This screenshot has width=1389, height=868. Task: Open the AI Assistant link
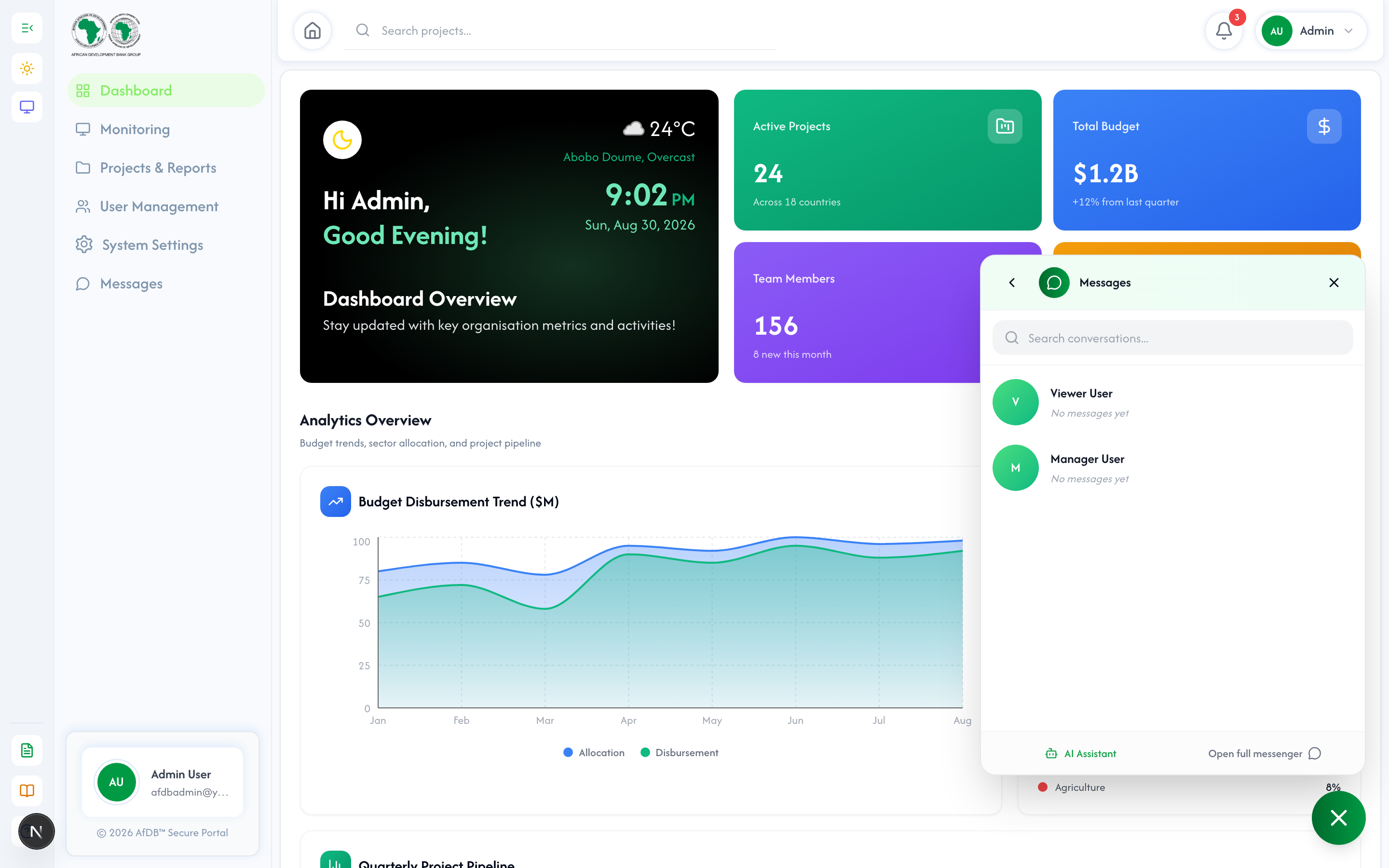(1081, 753)
